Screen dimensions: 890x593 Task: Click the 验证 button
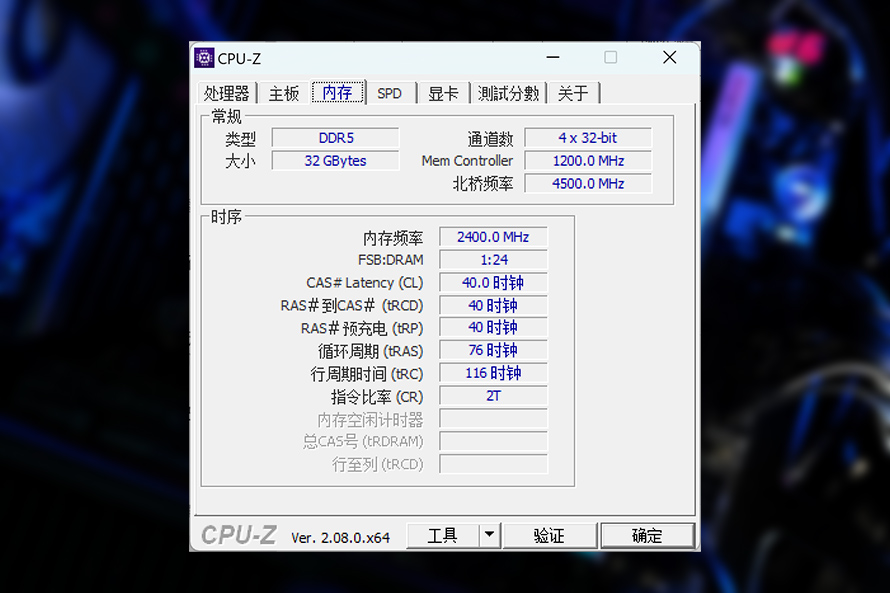549,536
